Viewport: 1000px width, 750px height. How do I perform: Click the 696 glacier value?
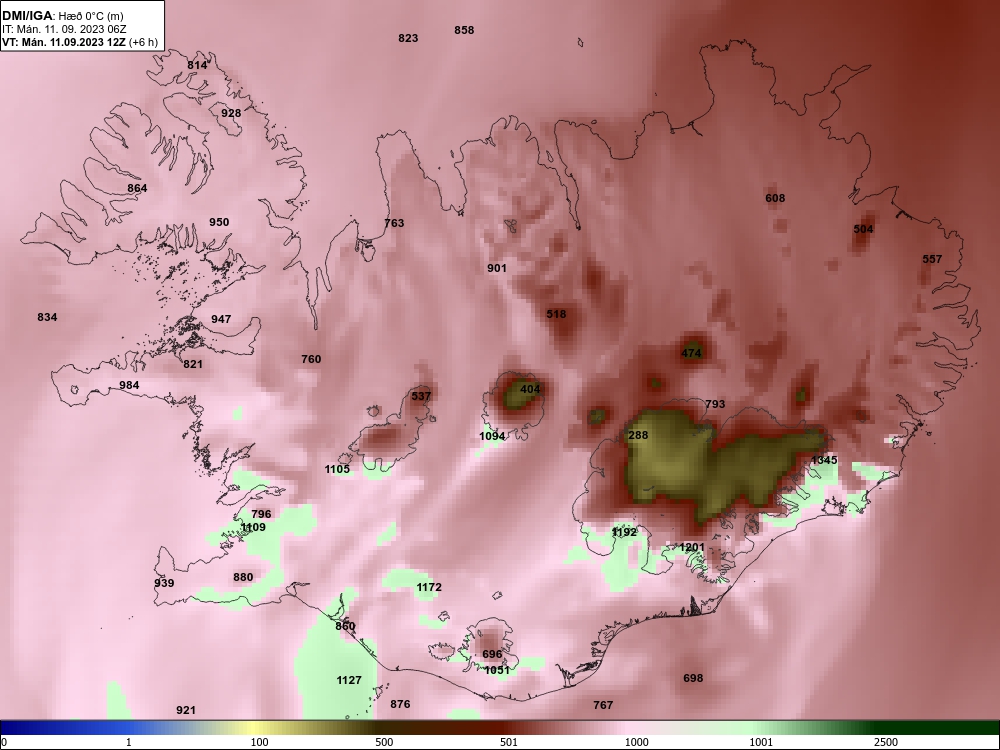point(492,654)
